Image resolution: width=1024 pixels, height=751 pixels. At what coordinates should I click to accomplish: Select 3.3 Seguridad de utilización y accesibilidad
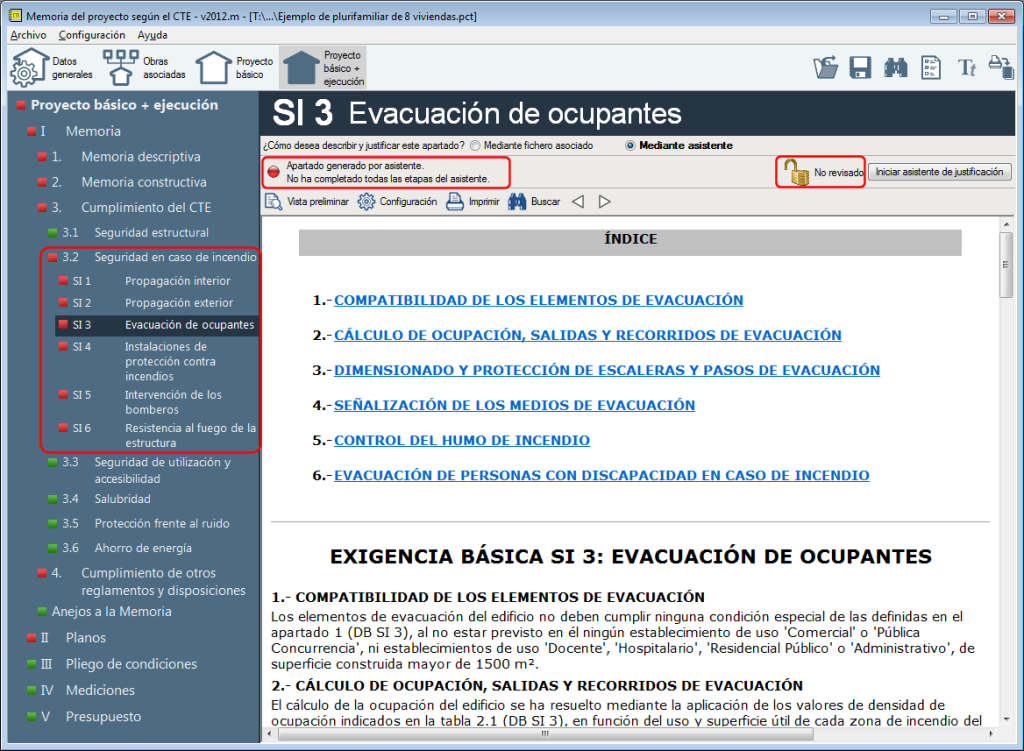pos(162,470)
